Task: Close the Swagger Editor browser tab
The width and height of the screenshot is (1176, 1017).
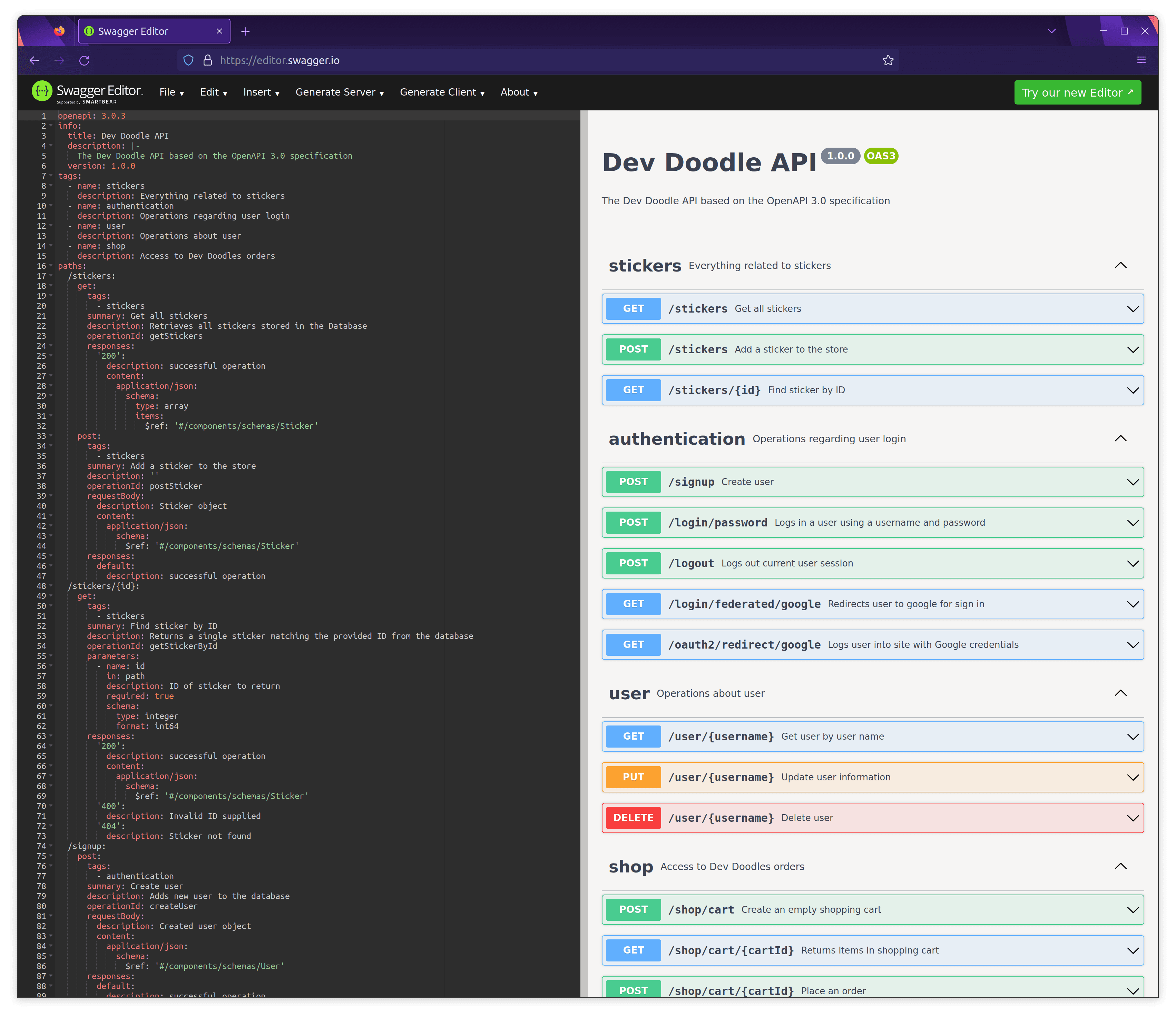Action: (219, 31)
